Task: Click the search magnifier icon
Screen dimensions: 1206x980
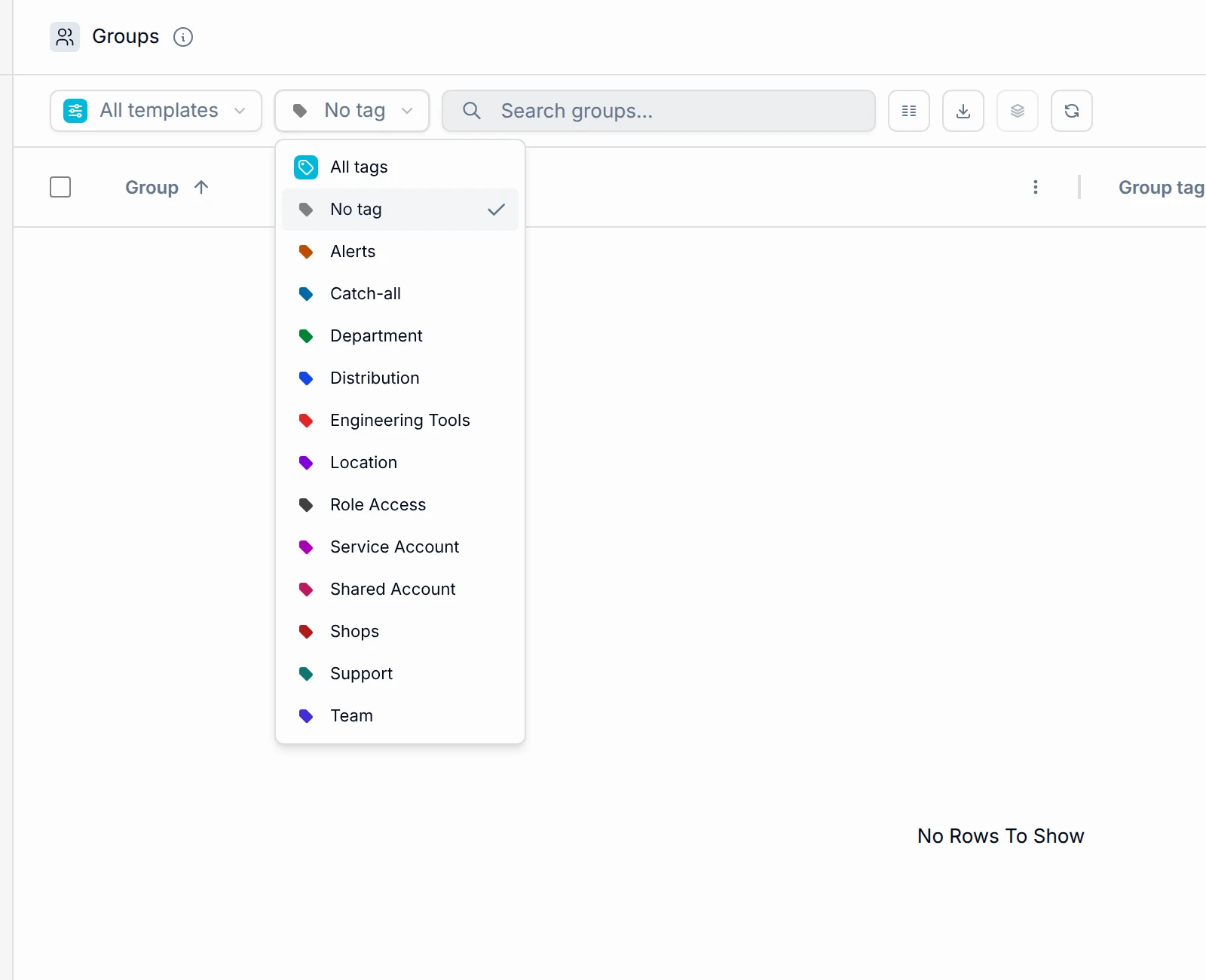Action: 472,111
